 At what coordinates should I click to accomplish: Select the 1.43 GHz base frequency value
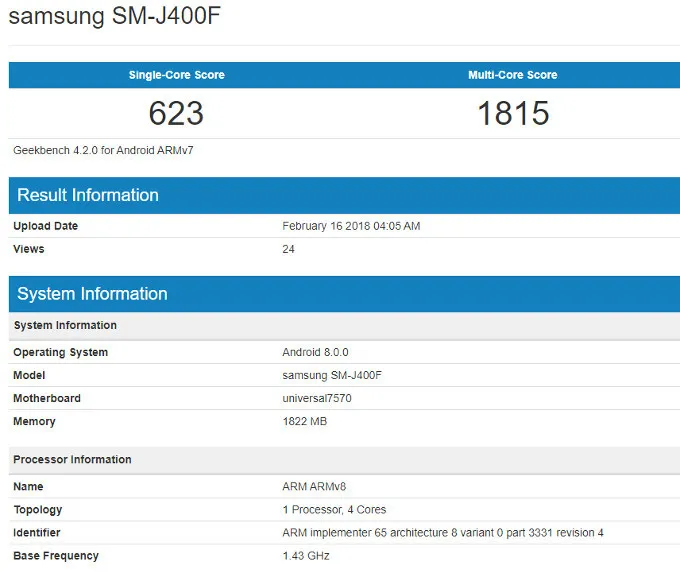tap(306, 555)
